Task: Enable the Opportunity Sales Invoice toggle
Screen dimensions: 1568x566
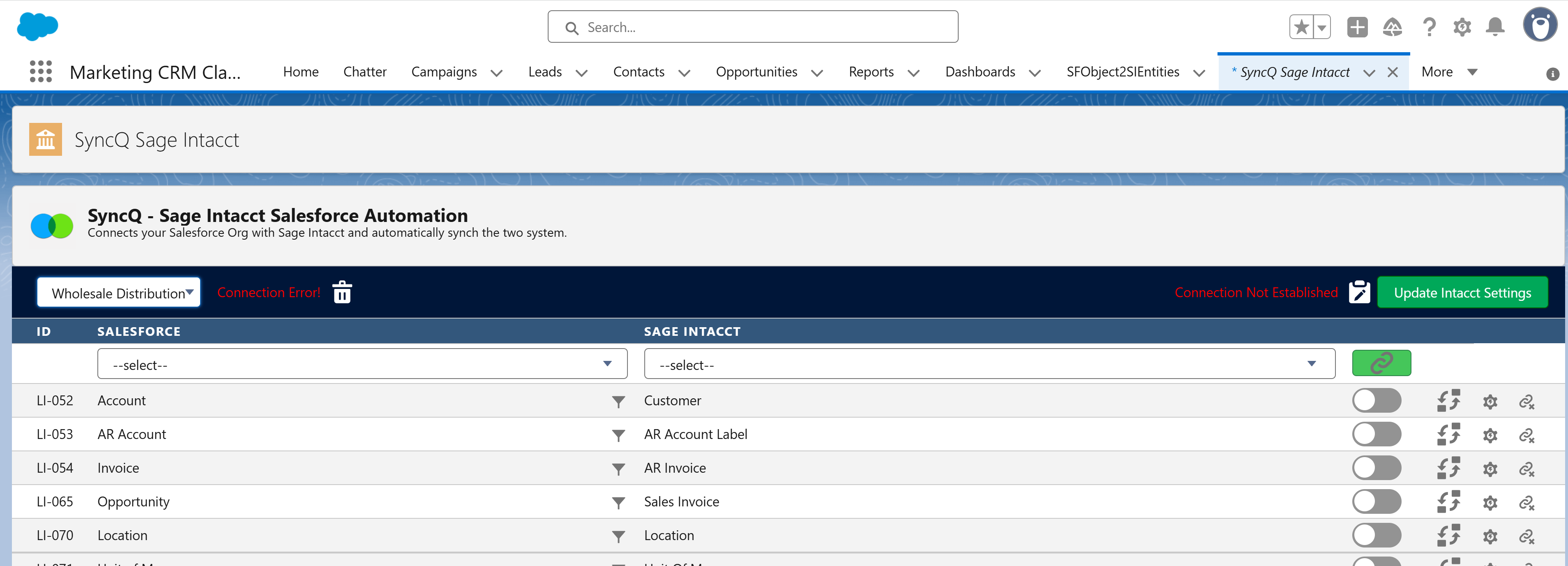Action: click(1376, 501)
